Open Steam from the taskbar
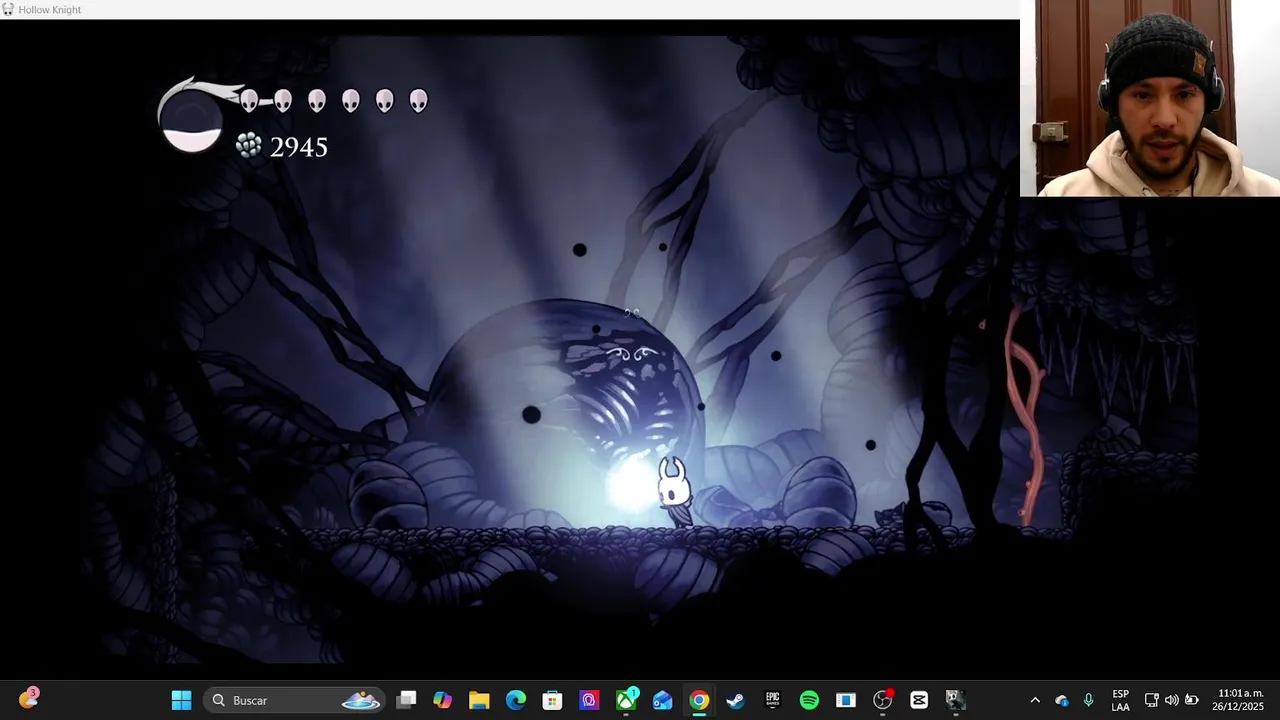 click(x=736, y=700)
